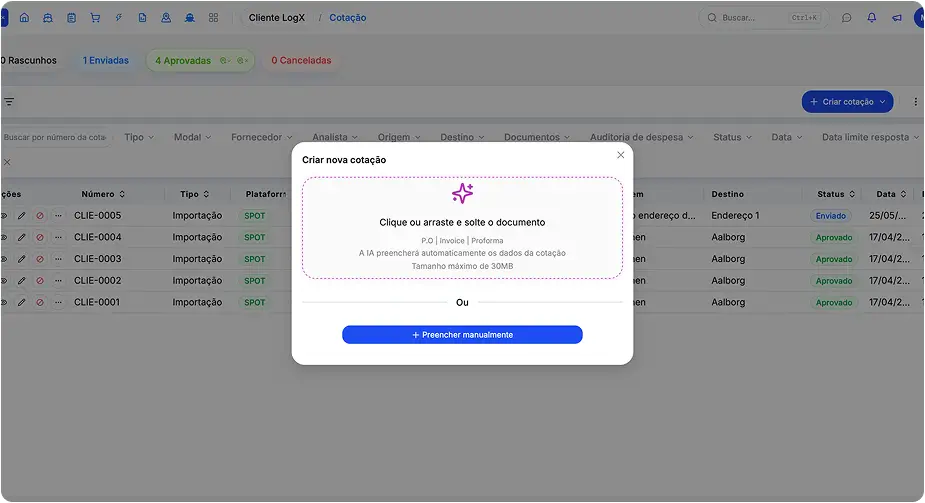Click the sparkle AI upload icon
Screen dimensions: 925x503
(462, 193)
